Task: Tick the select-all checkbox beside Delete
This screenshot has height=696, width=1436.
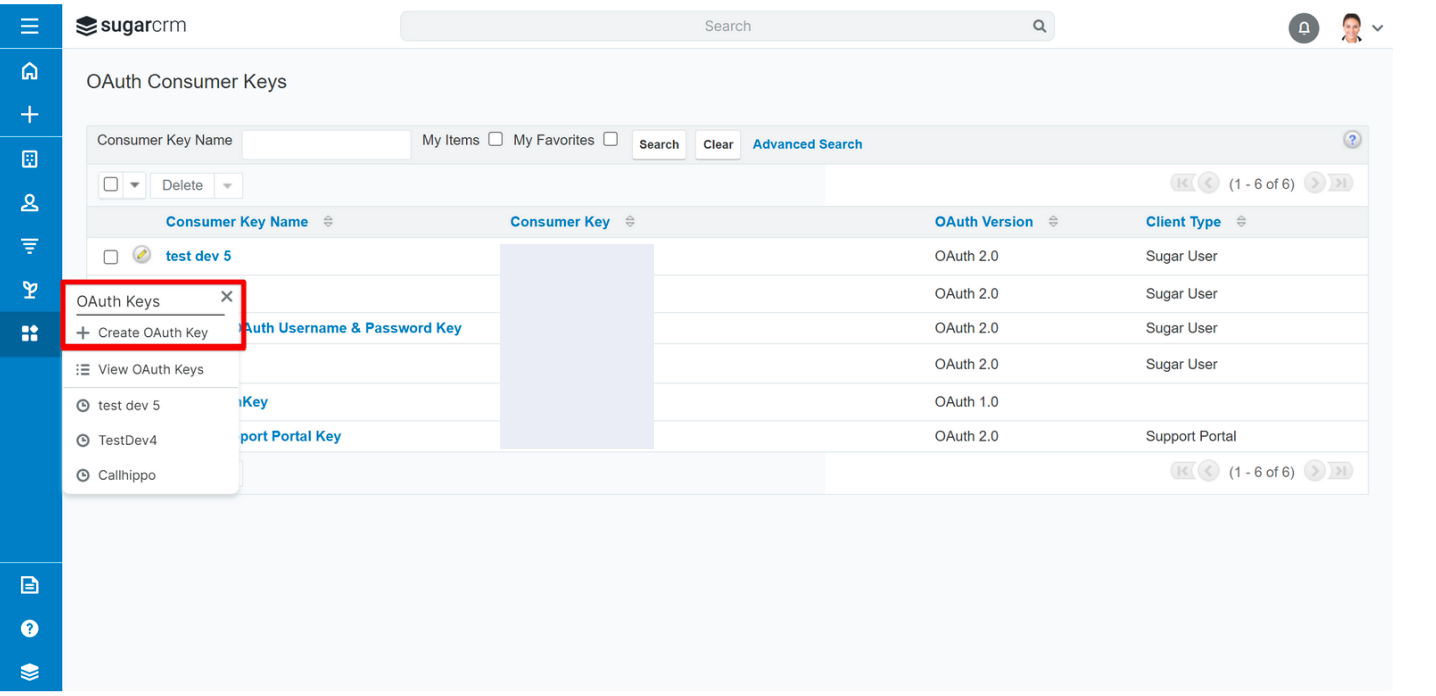Action: pos(111,184)
